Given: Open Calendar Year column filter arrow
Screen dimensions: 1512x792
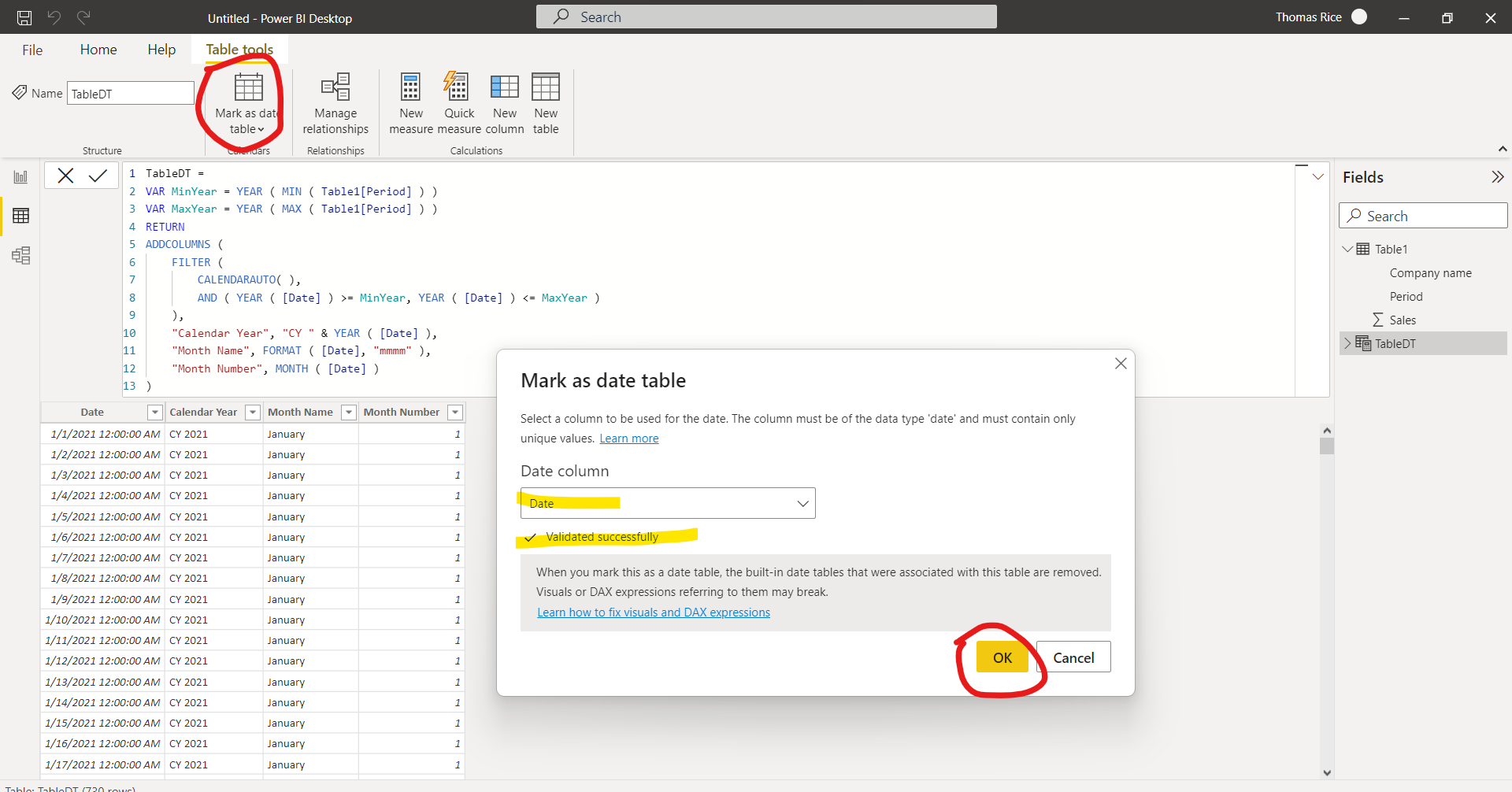Looking at the screenshot, I should [253, 413].
